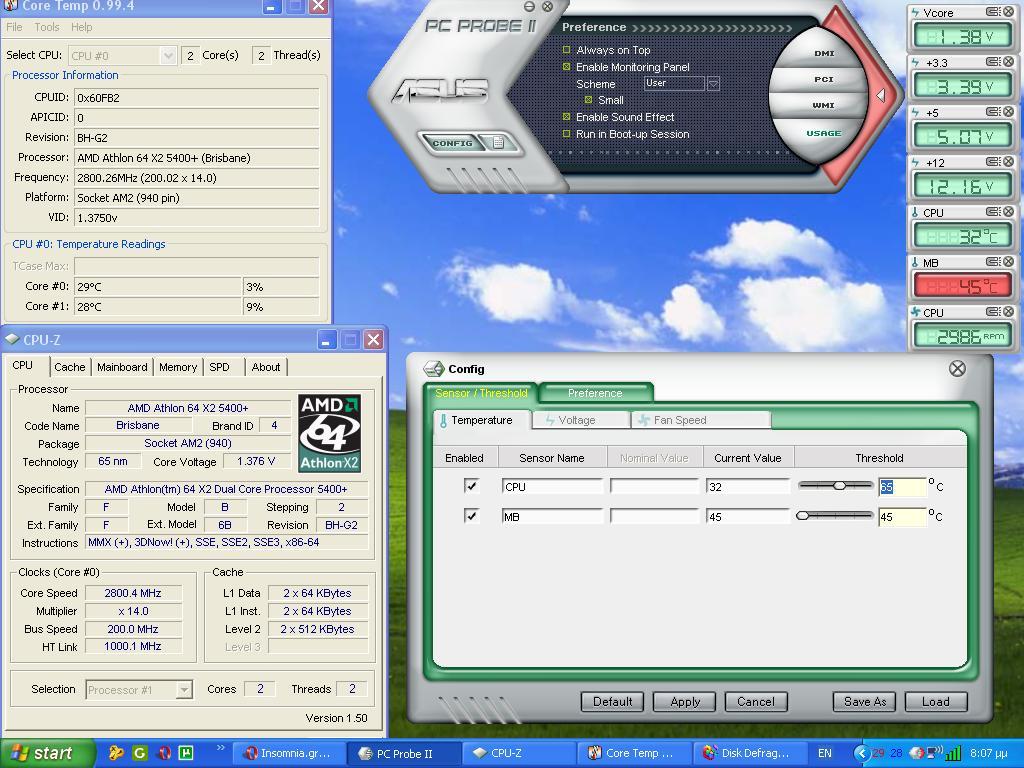Open the Voltage tab in Config
1024x768 pixels.
tap(580, 420)
